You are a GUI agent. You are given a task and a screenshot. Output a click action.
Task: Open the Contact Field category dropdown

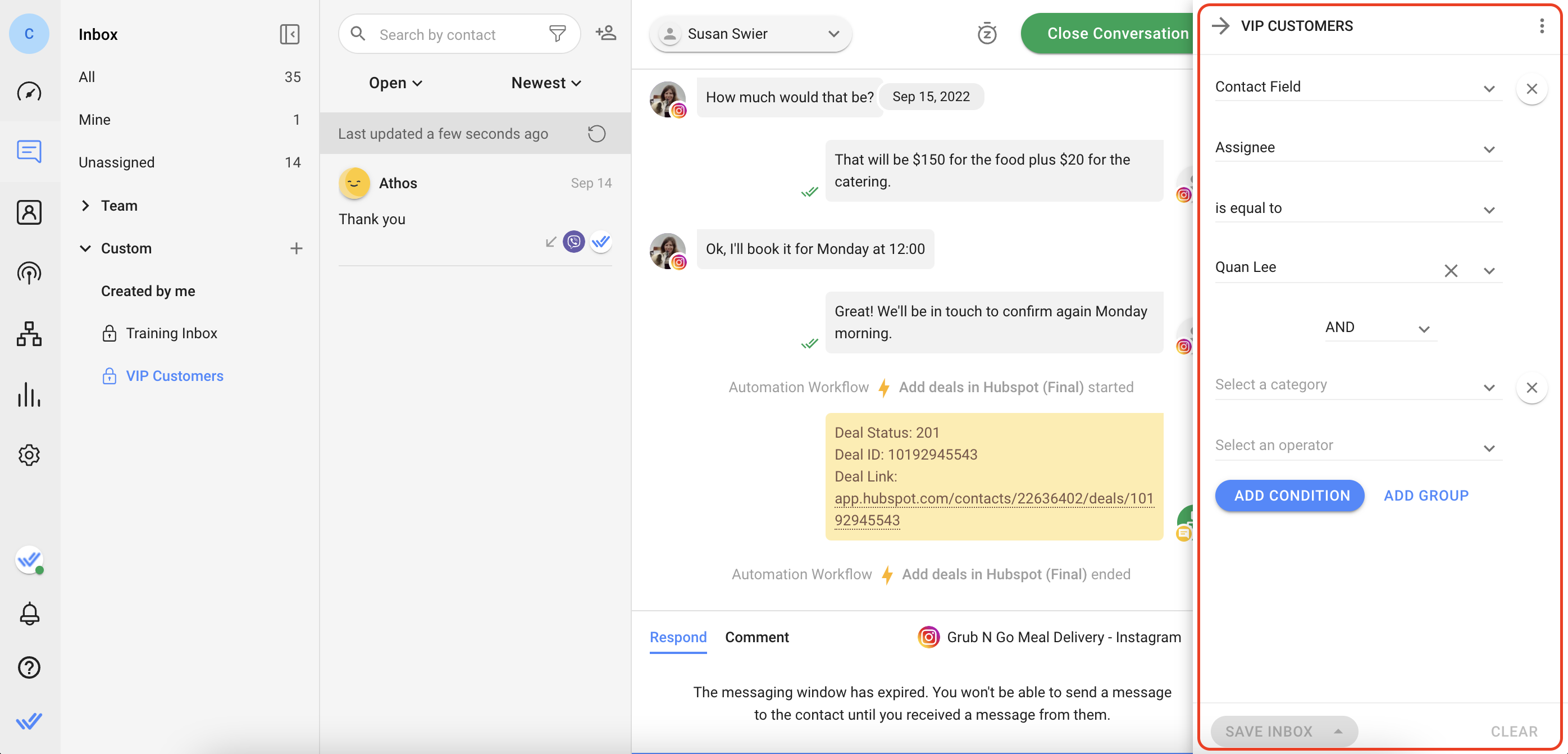1358,88
